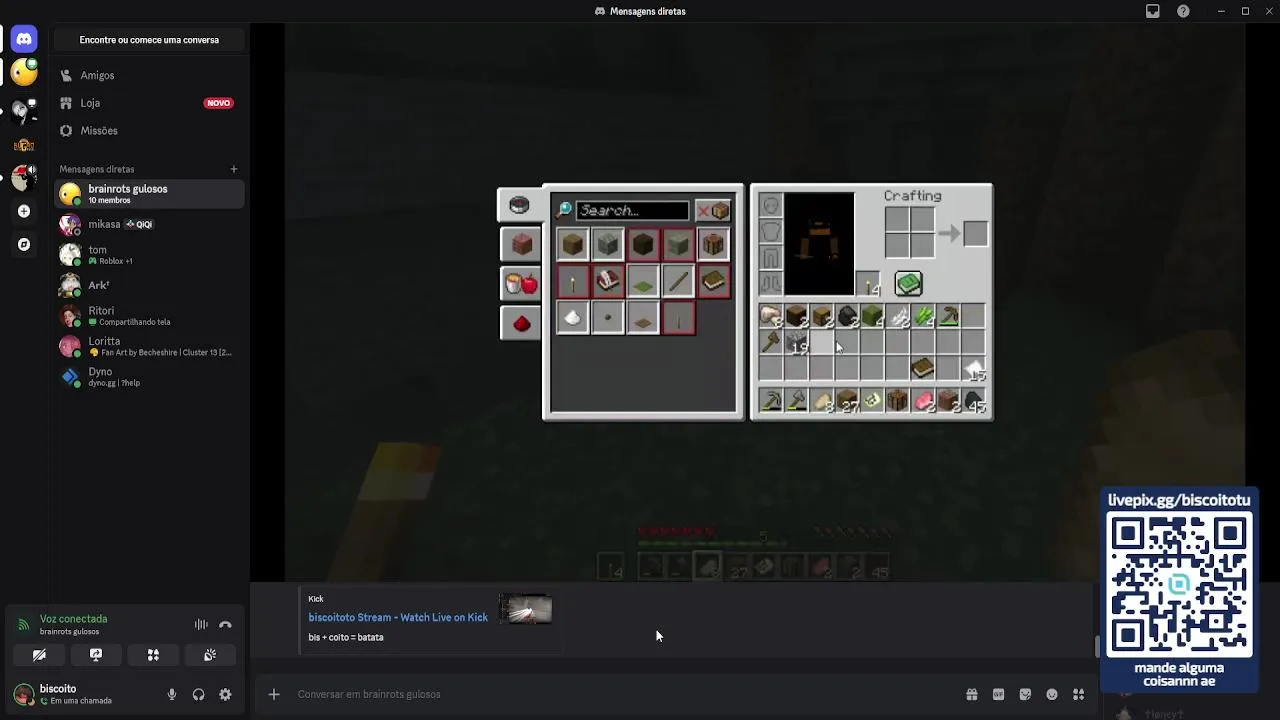Screen dimensions: 1280x720
Task: Click Mensagens diretas section header
Action: click(x=96, y=169)
